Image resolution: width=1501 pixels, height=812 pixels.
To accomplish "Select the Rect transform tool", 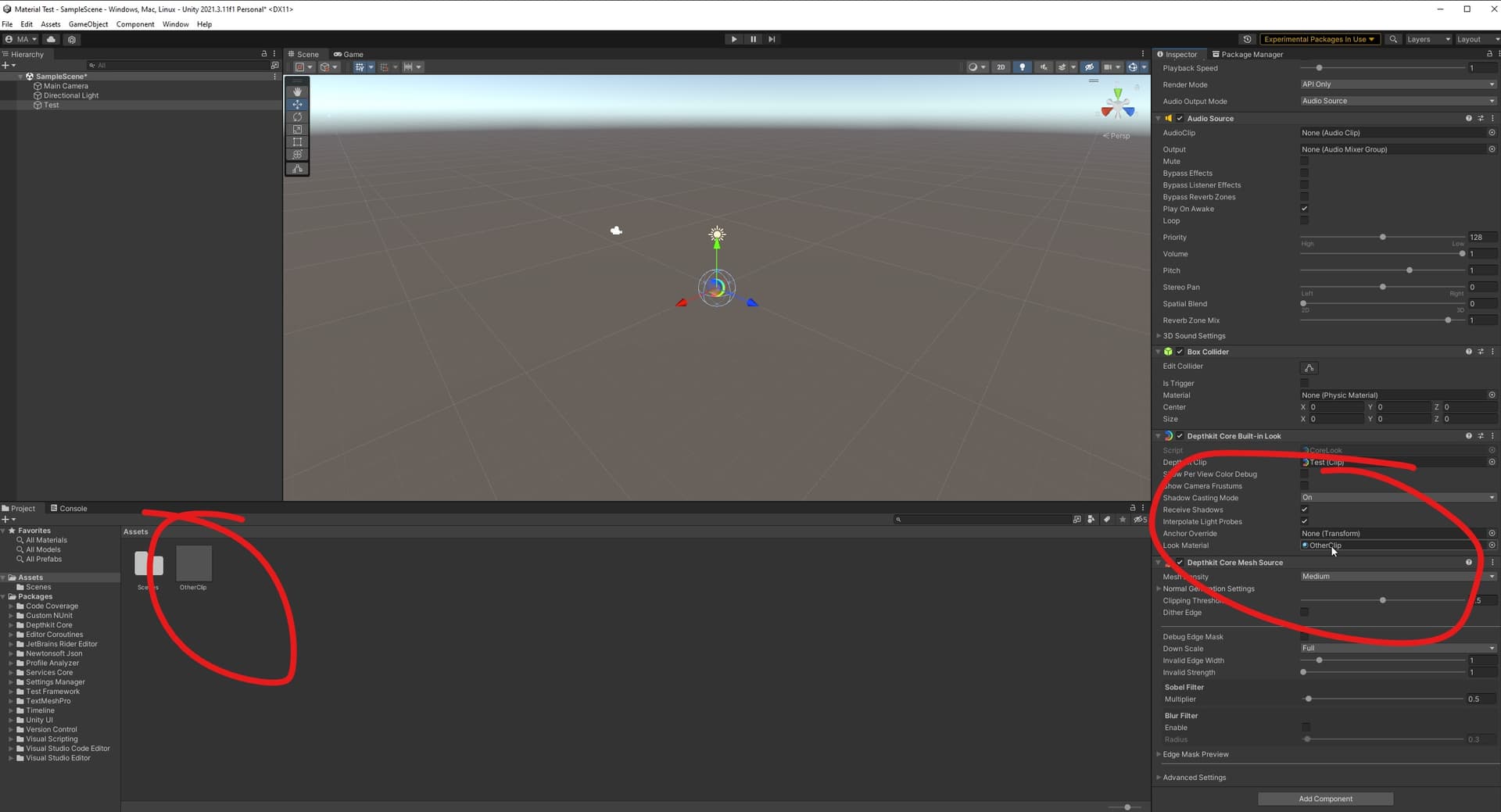I will (297, 142).
